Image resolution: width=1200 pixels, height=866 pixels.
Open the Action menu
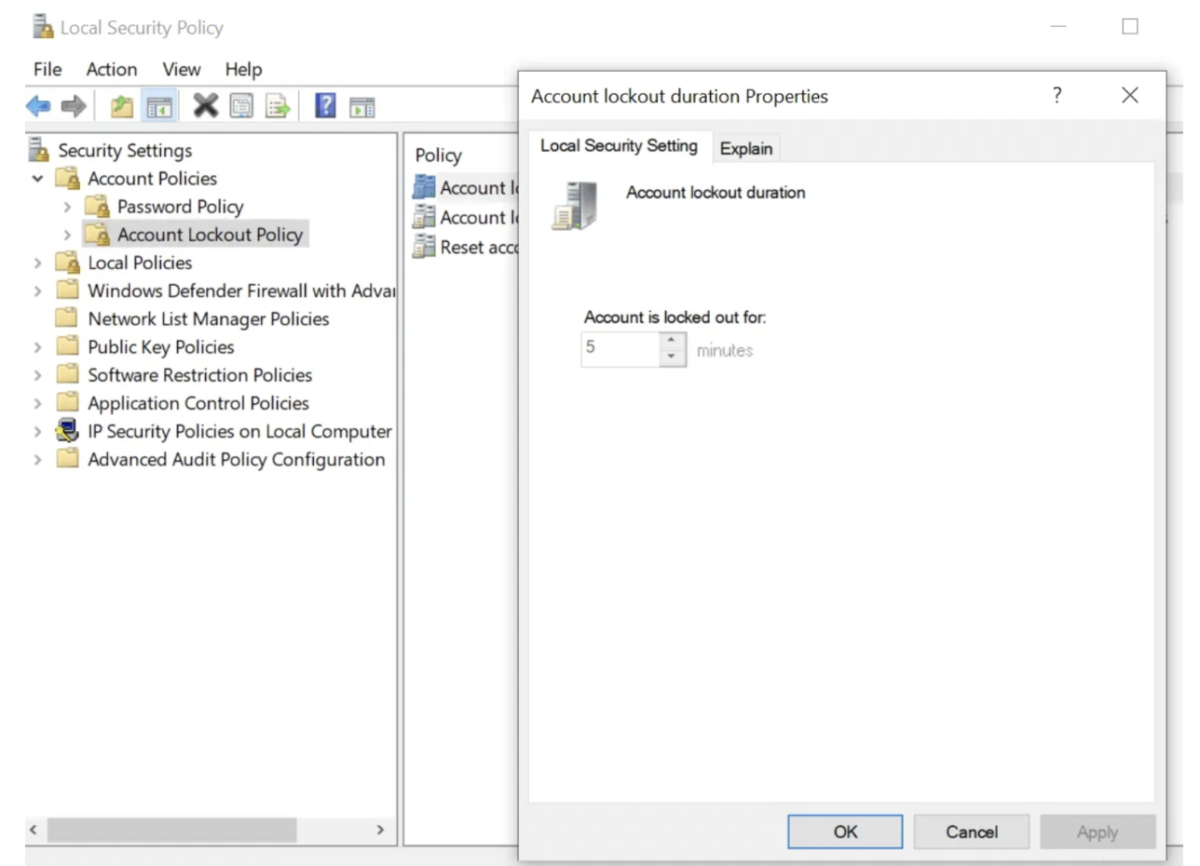coord(111,69)
